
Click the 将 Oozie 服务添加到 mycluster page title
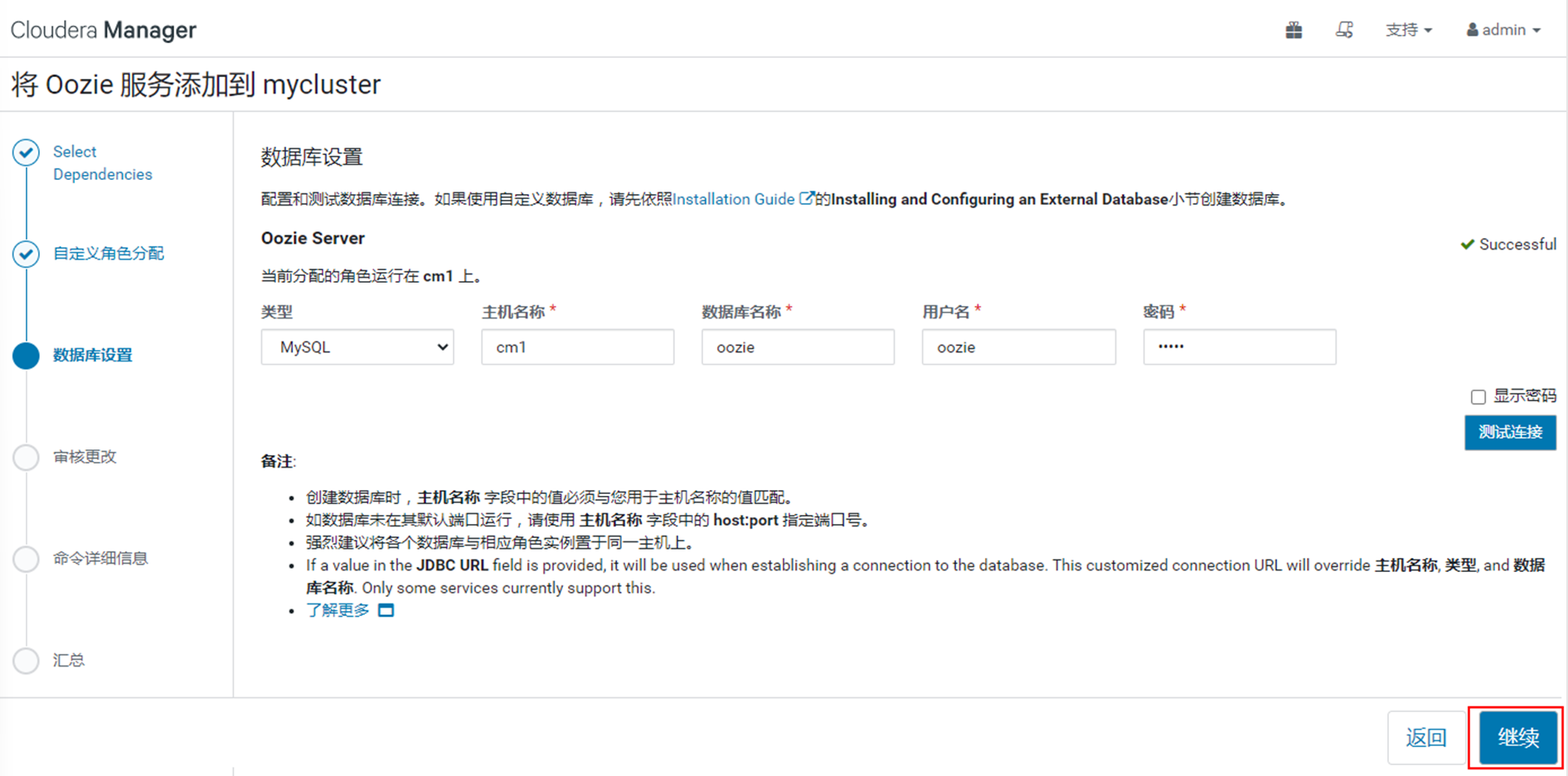tap(196, 85)
